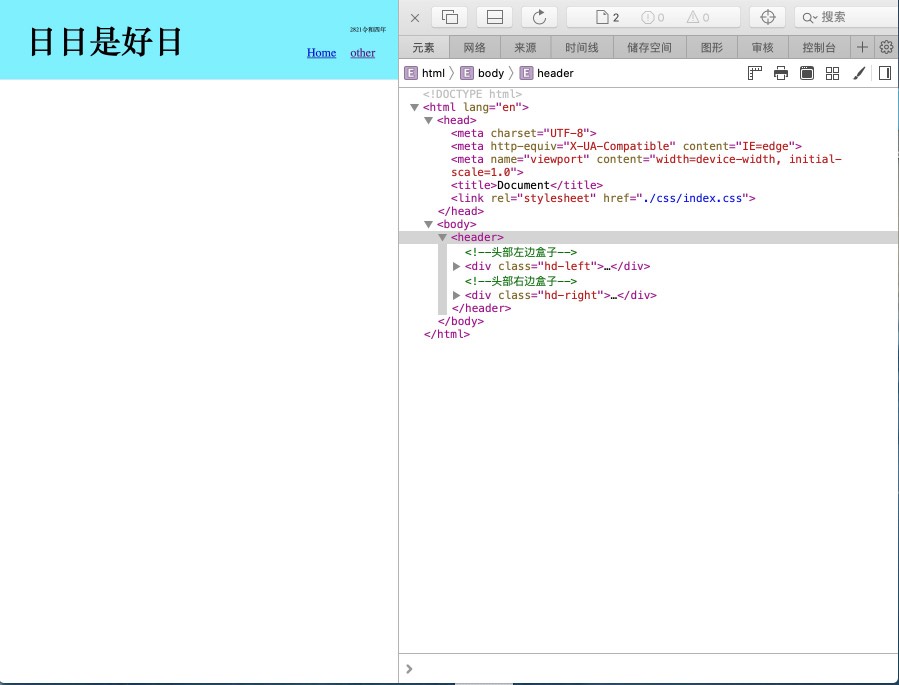Detach the inspector into a separate window
Screen dimensions: 899x685
click(x=450, y=17)
